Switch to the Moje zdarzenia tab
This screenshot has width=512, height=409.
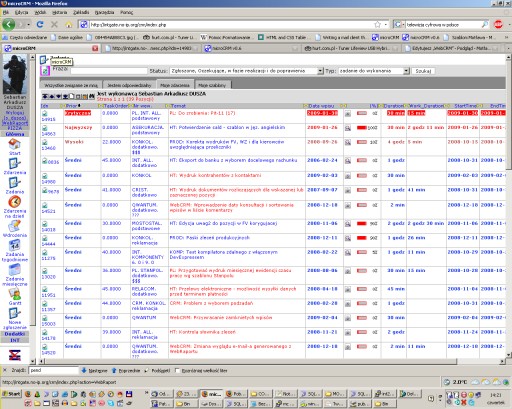(175, 85)
